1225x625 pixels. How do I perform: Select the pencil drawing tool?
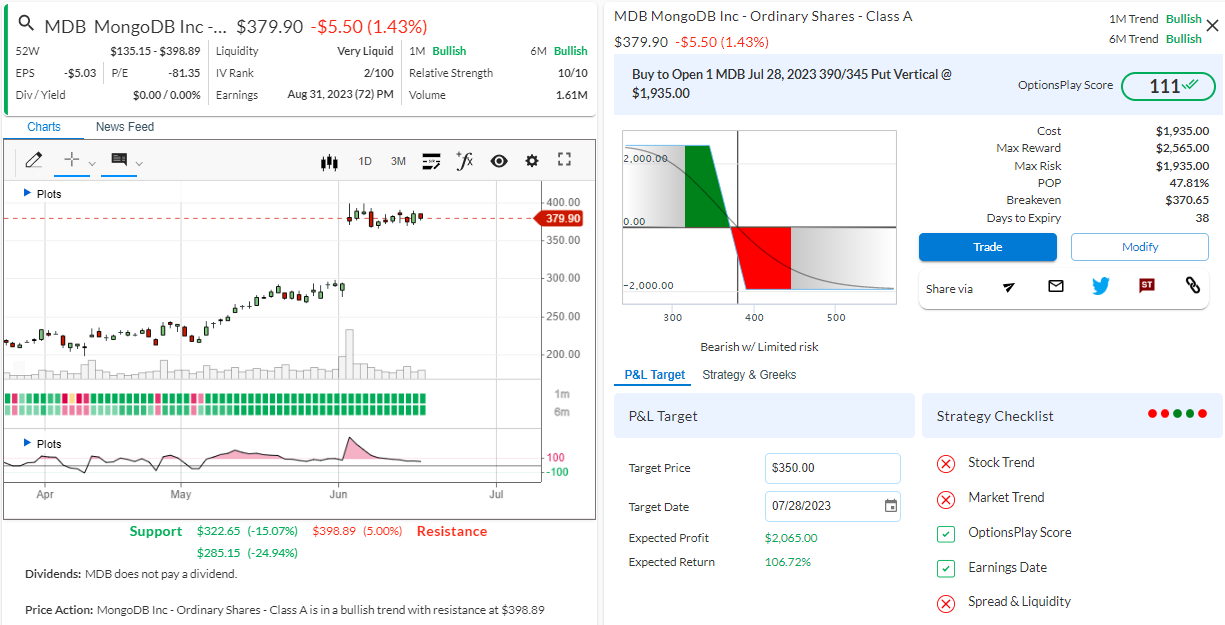tap(33, 160)
